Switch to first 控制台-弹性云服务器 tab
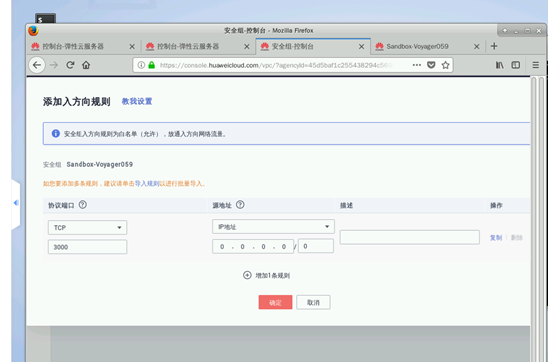Image resolution: width=548 pixels, height=362 pixels. (x=84, y=46)
